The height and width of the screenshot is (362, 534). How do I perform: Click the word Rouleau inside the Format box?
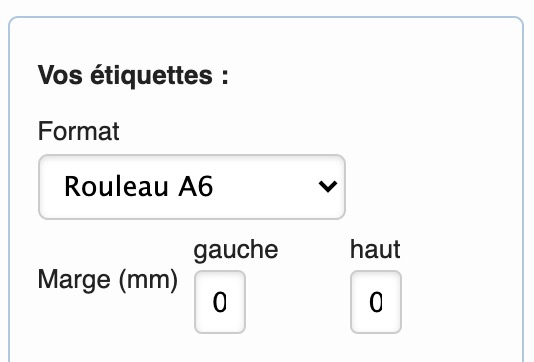tap(116, 187)
